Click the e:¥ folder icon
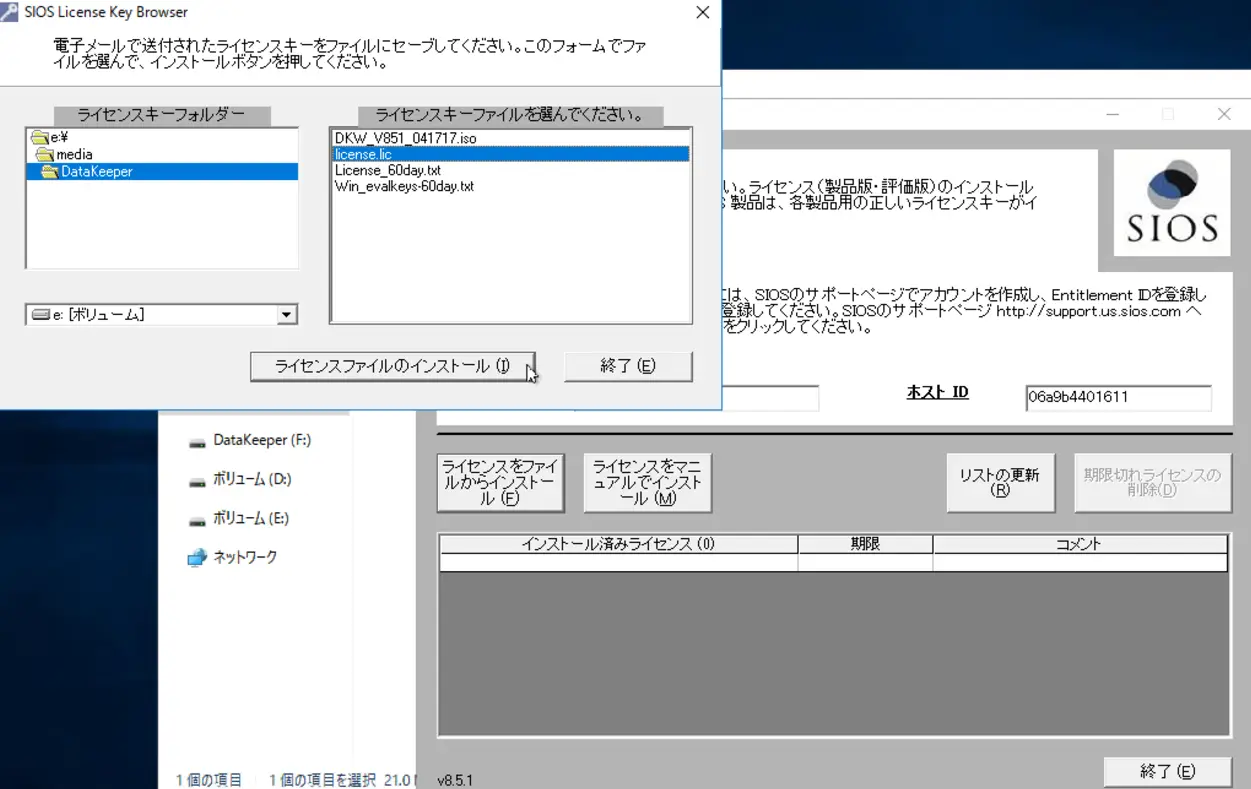 click(x=39, y=137)
